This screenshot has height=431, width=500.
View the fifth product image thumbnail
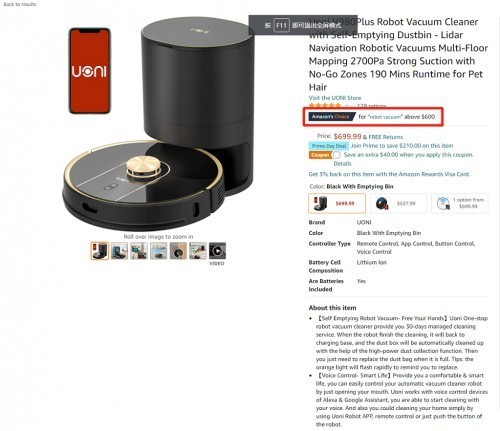coord(178,251)
